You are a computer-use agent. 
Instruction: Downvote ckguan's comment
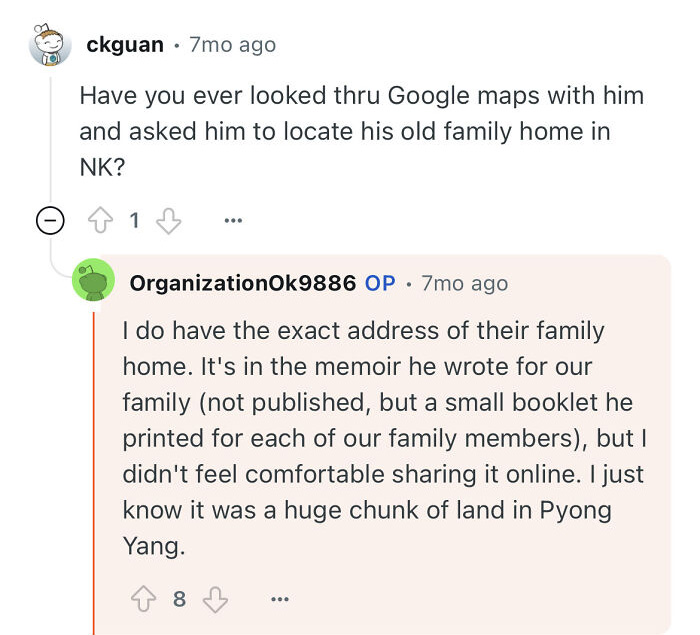pyautogui.click(x=168, y=221)
